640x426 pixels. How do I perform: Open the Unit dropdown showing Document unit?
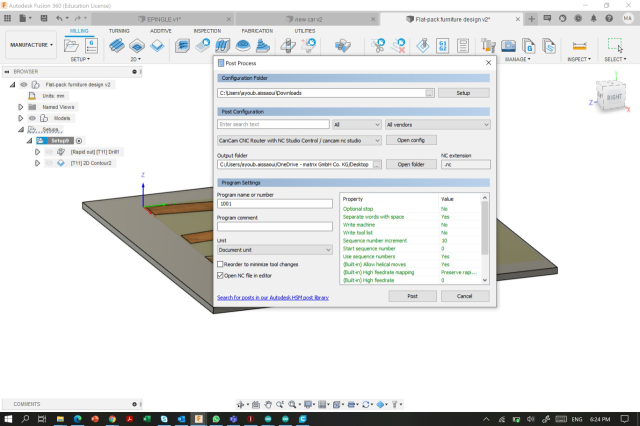click(x=274, y=249)
